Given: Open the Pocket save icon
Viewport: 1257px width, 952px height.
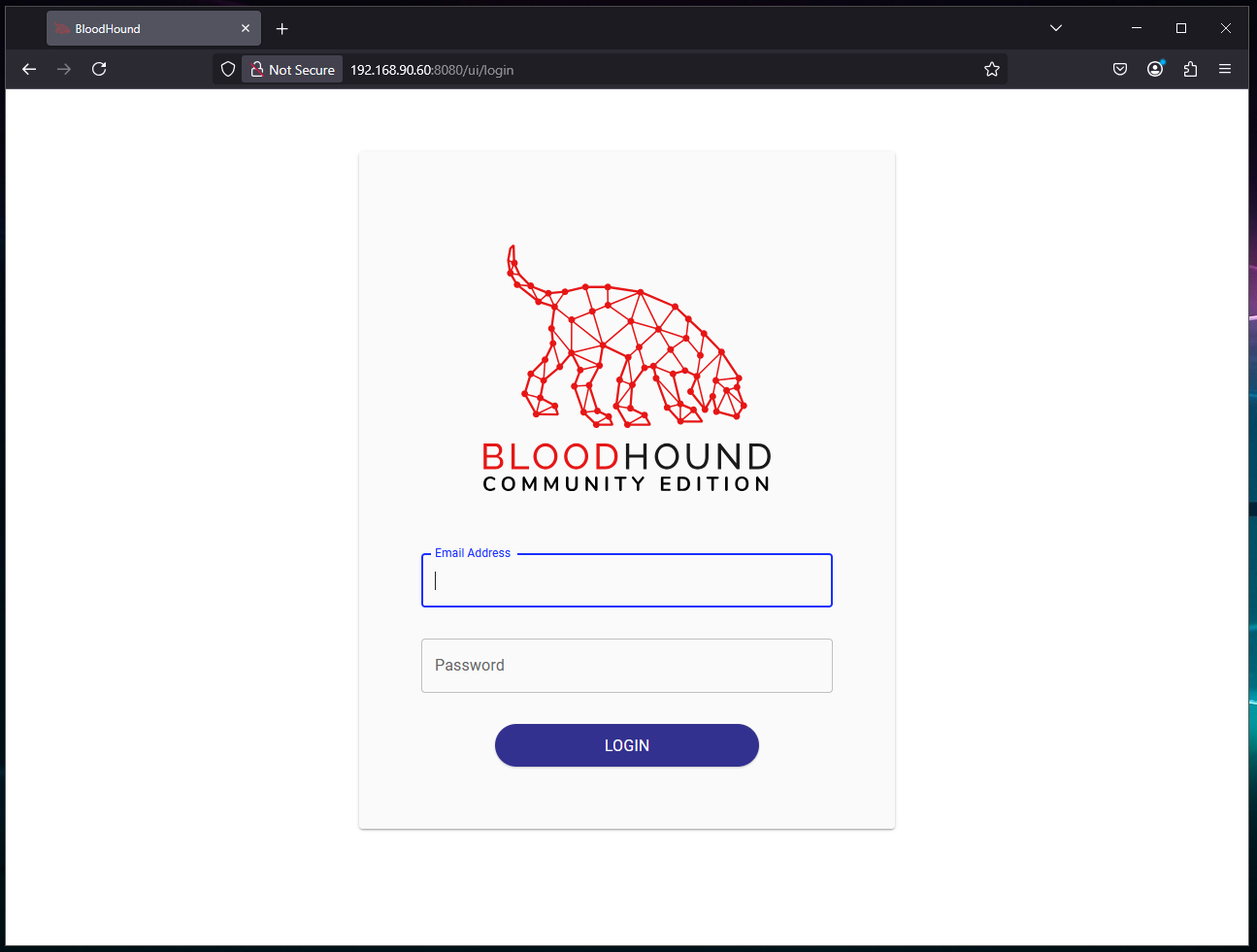Looking at the screenshot, I should [x=1120, y=69].
